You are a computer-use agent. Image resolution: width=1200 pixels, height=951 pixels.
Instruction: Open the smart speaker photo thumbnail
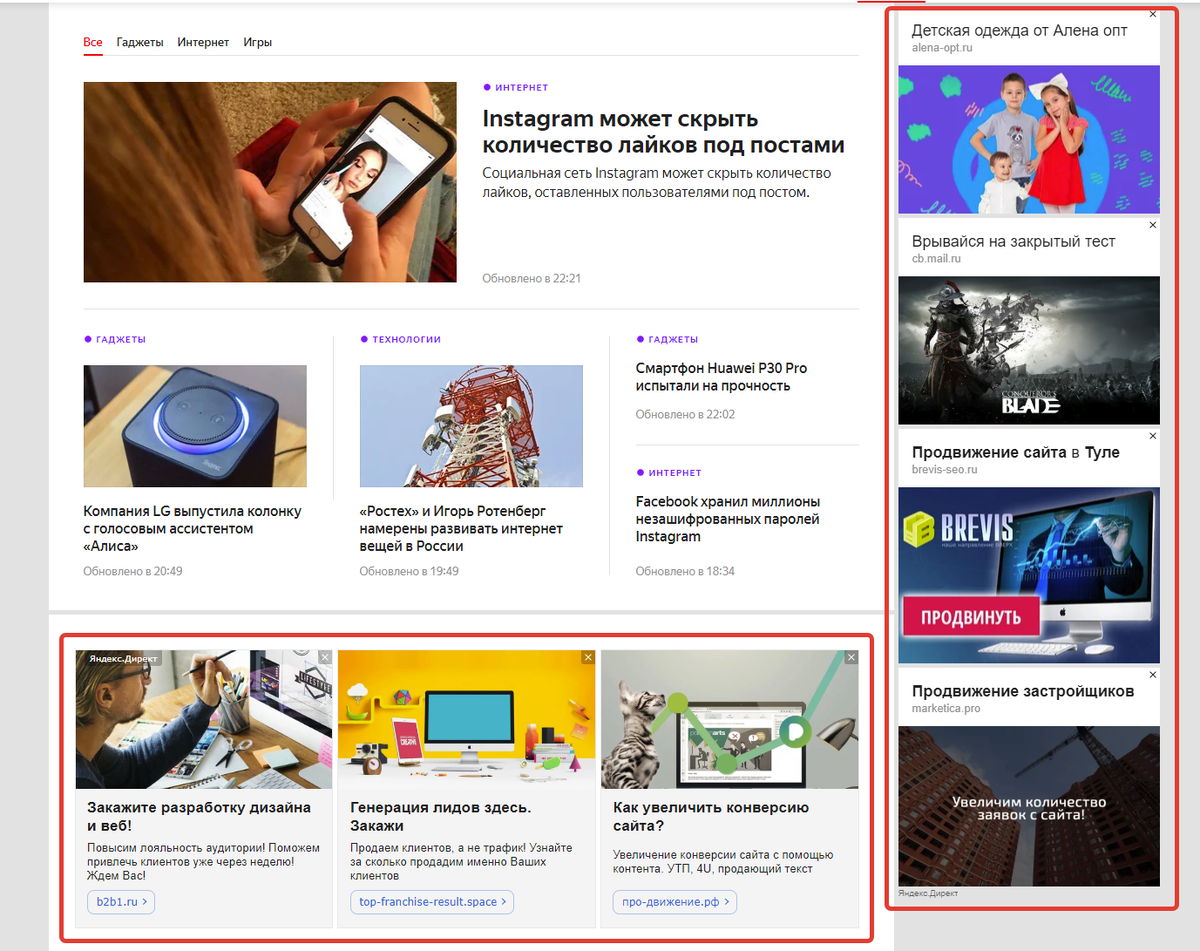point(195,426)
